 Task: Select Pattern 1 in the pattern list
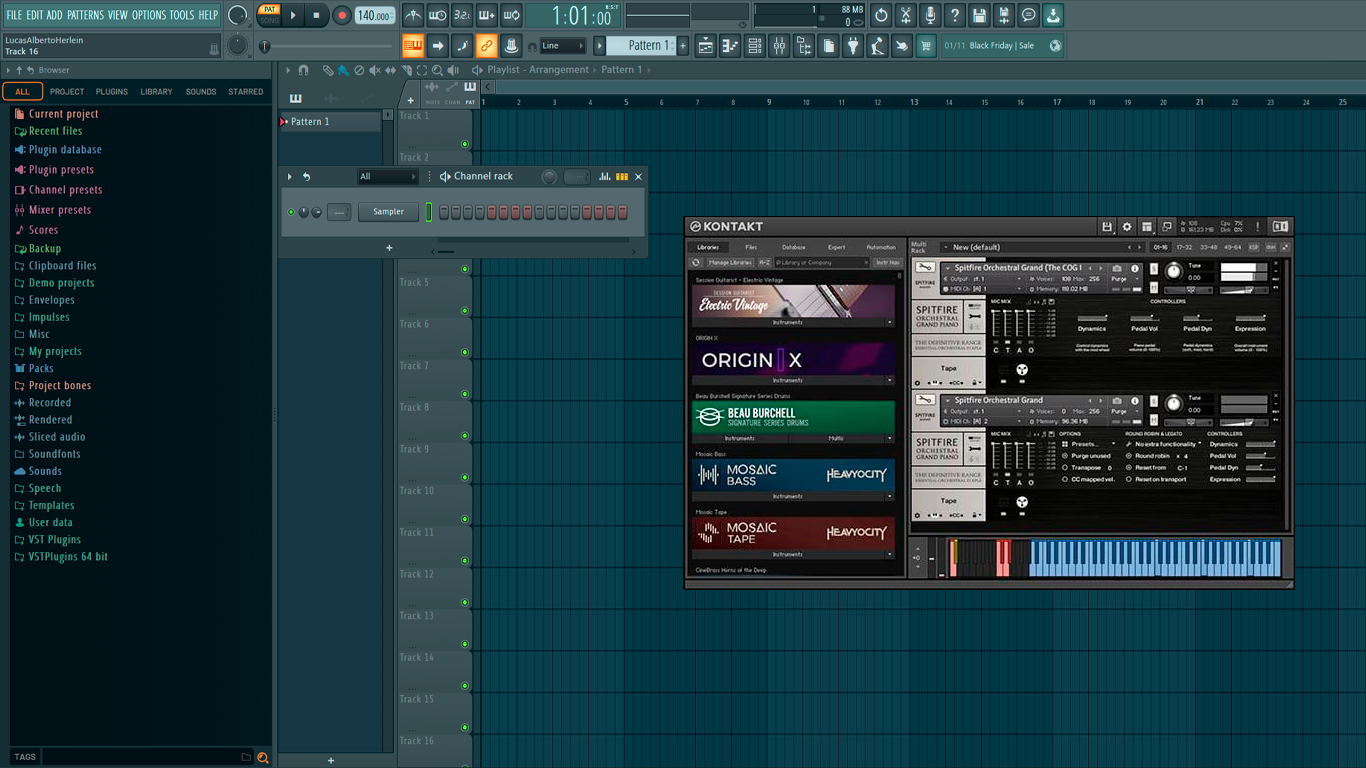[330, 122]
